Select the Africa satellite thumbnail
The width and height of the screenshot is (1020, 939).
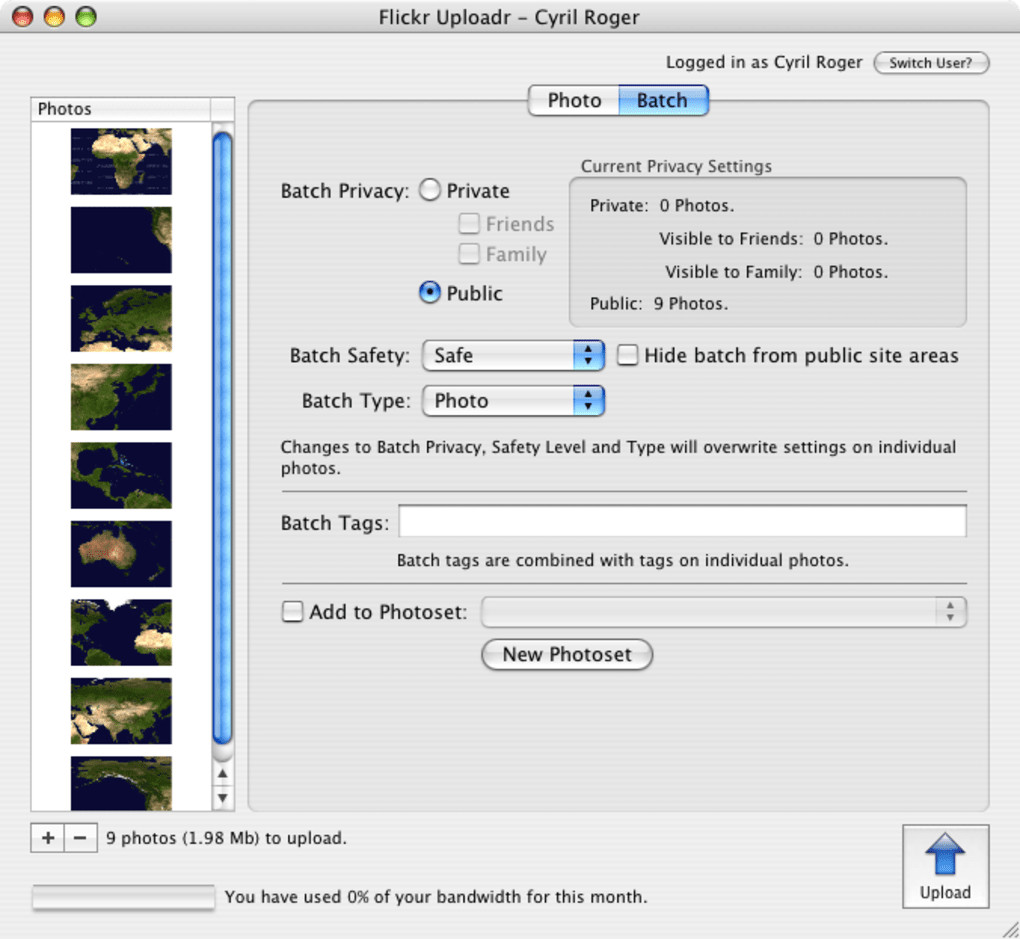[121, 161]
